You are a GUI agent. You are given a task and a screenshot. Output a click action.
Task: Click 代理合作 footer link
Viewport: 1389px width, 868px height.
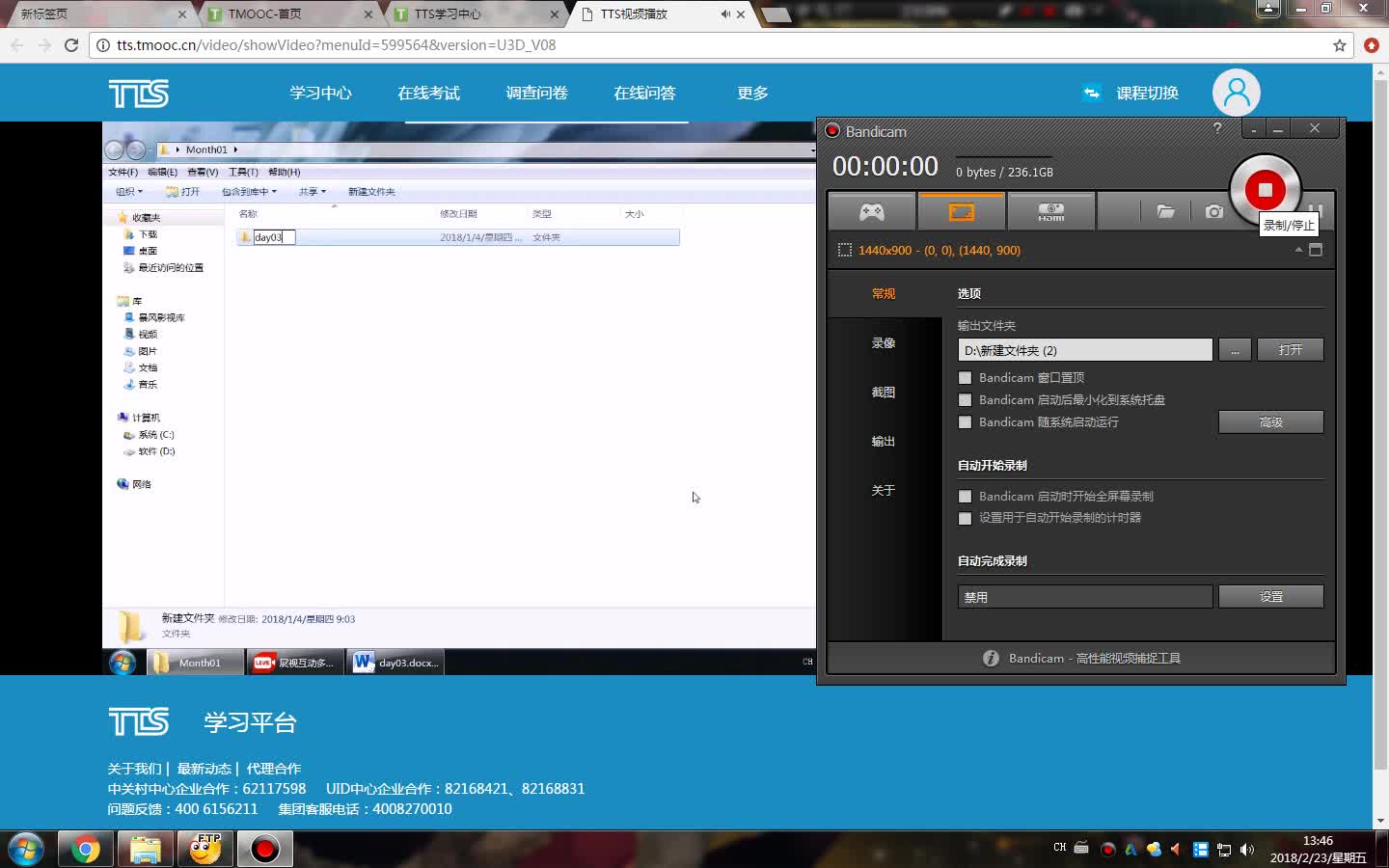pos(274,769)
